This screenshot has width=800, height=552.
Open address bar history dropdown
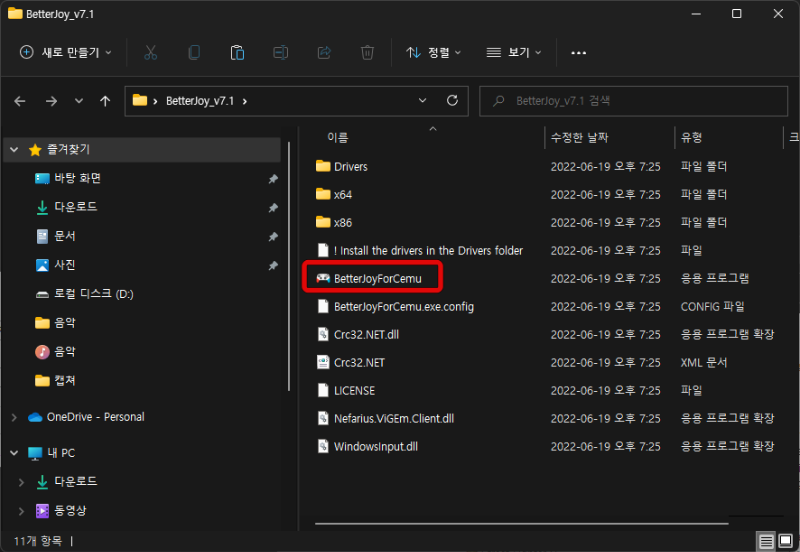tap(422, 101)
